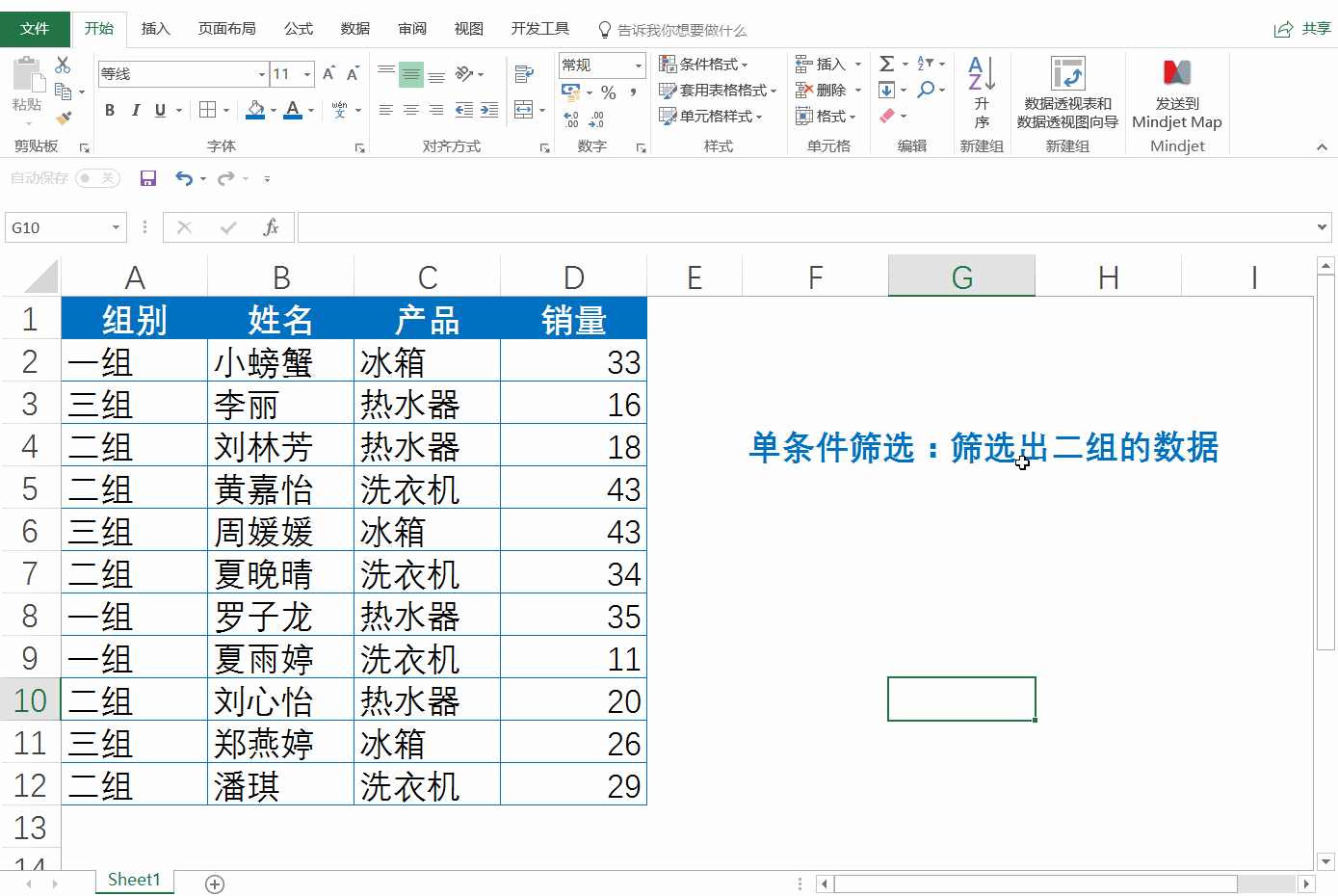Click inside the formula bar
The height and width of the screenshot is (896, 1338).
click(x=674, y=227)
